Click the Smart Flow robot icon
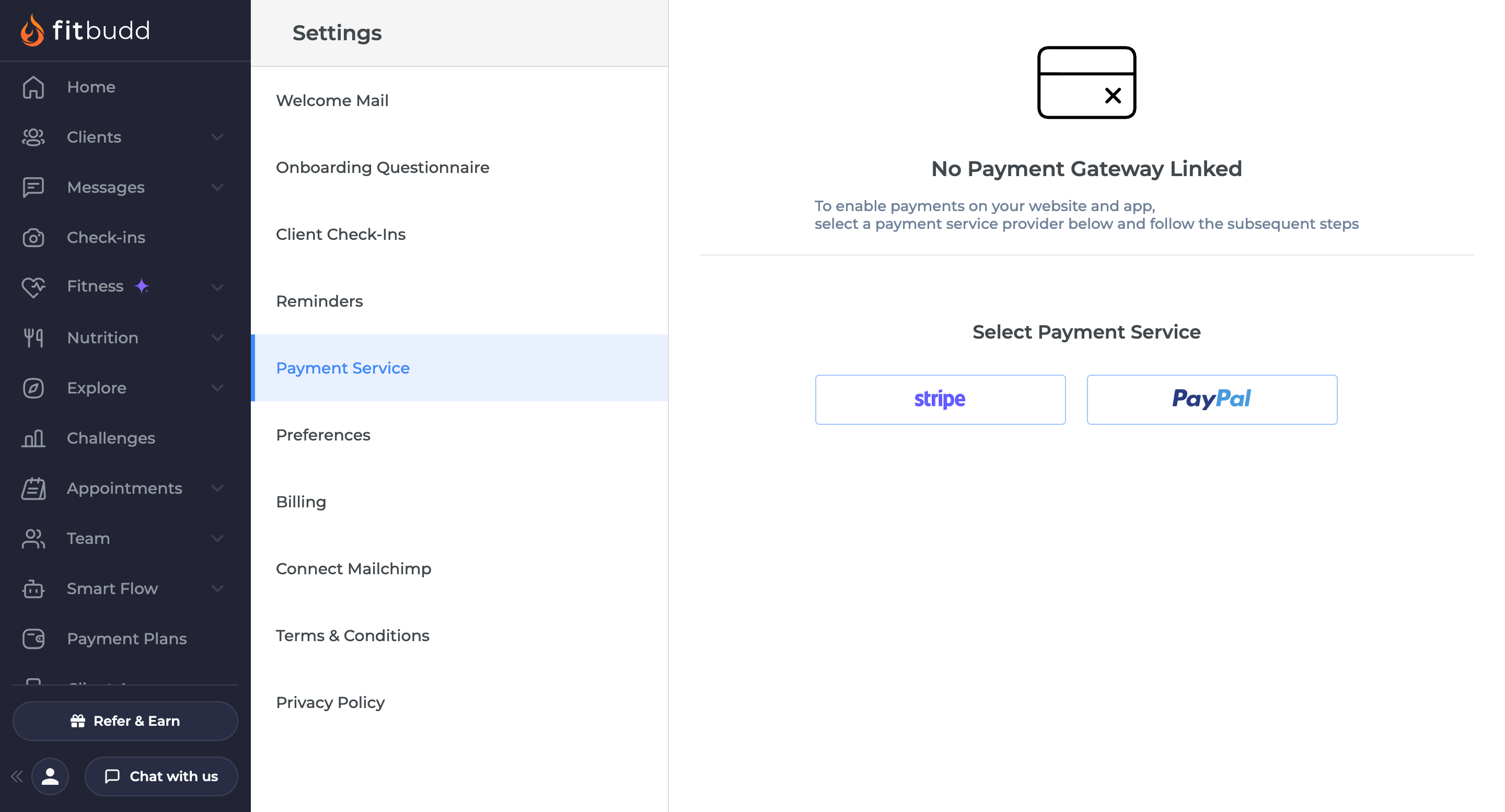The width and height of the screenshot is (1505, 812). [33, 589]
